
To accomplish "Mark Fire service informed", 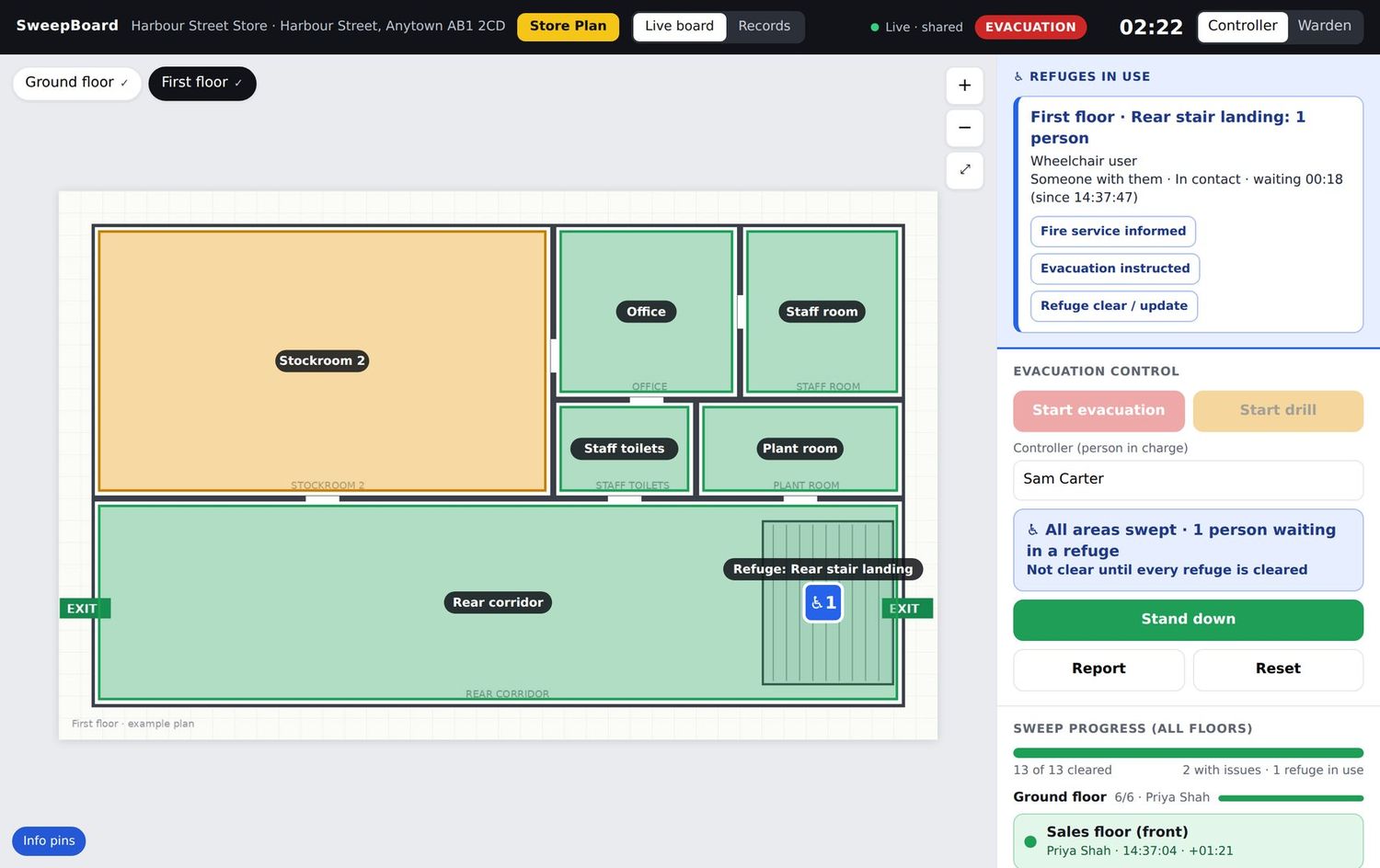I will [x=1113, y=232].
